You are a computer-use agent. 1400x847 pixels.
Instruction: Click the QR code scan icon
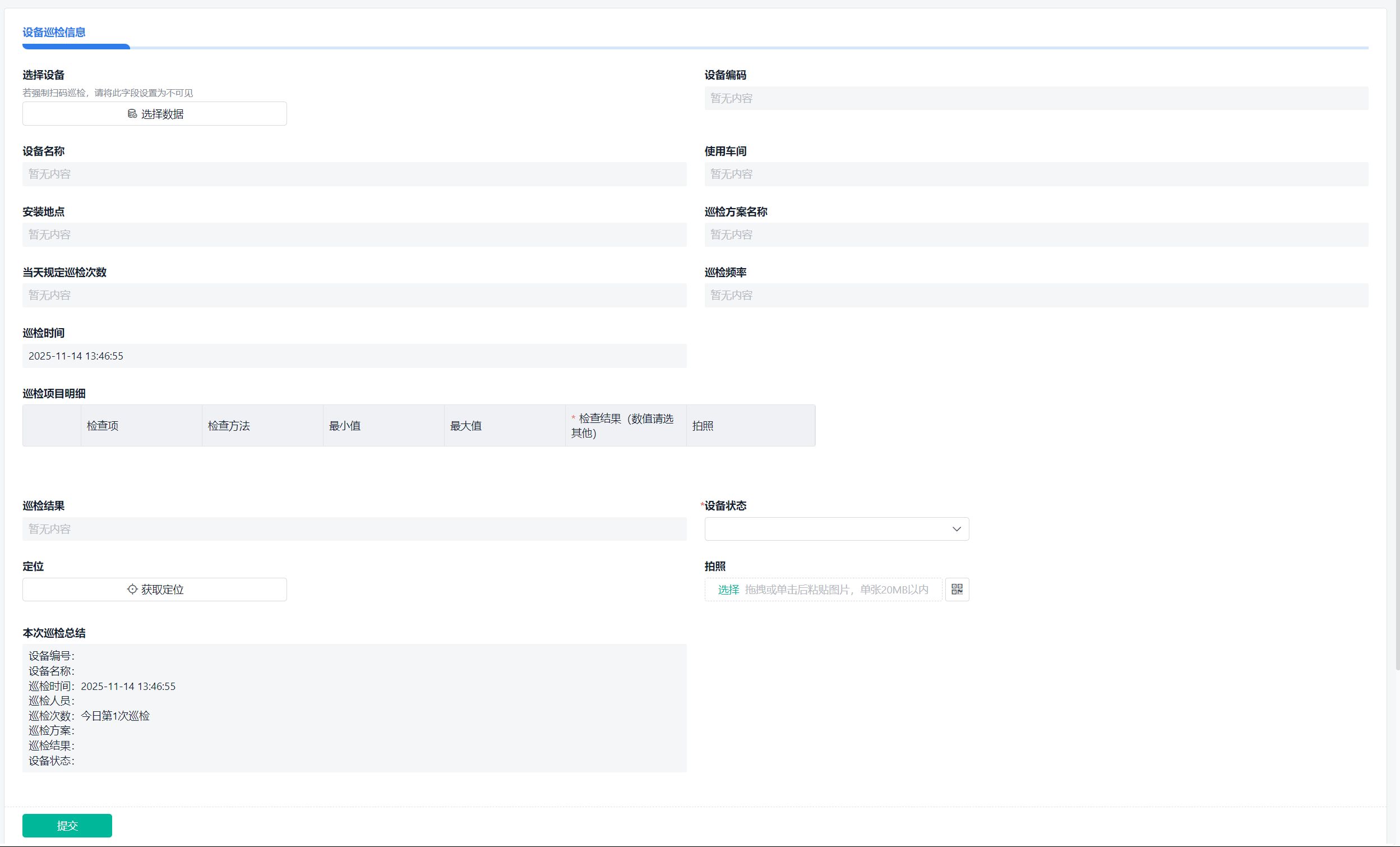[957, 590]
